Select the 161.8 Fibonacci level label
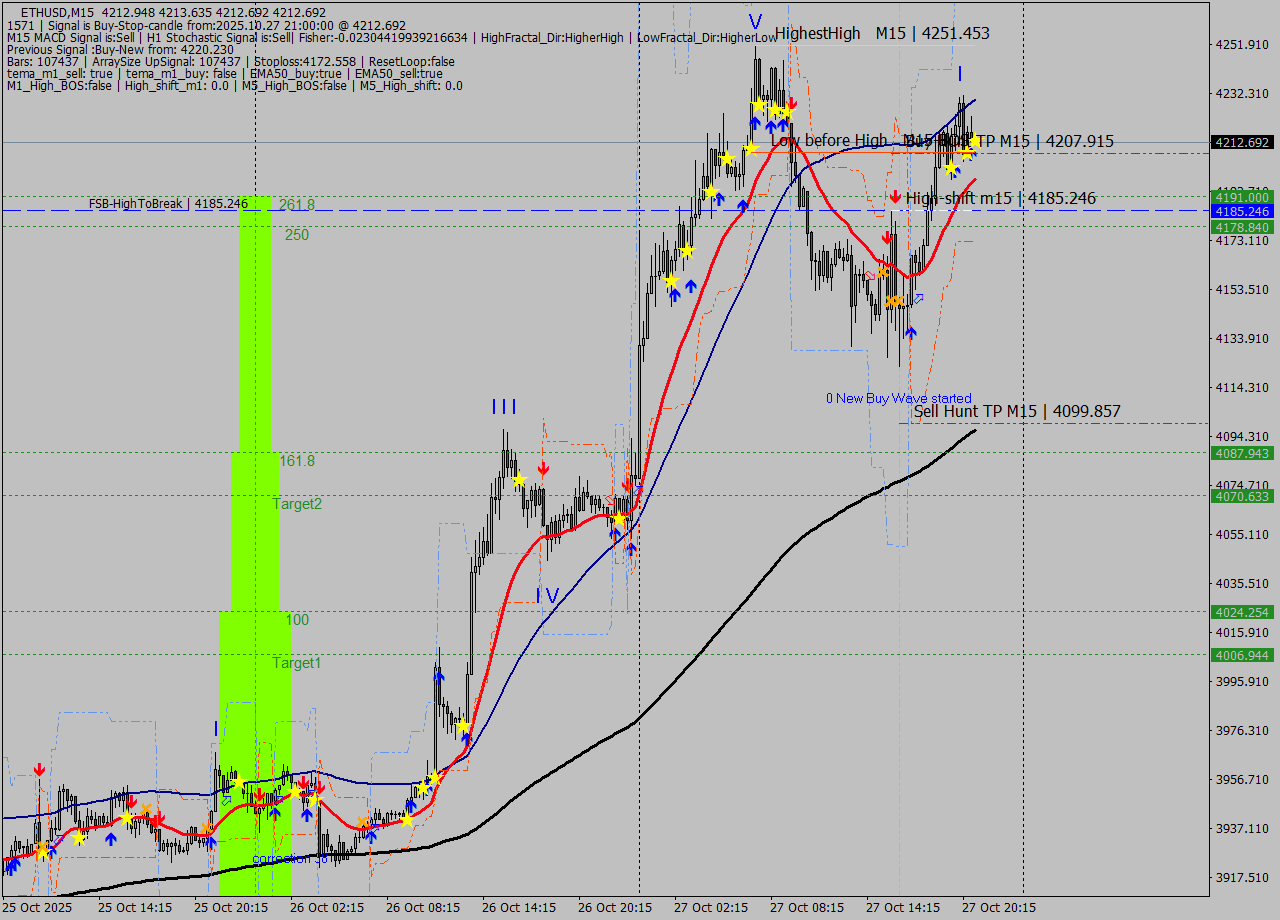 [x=297, y=461]
